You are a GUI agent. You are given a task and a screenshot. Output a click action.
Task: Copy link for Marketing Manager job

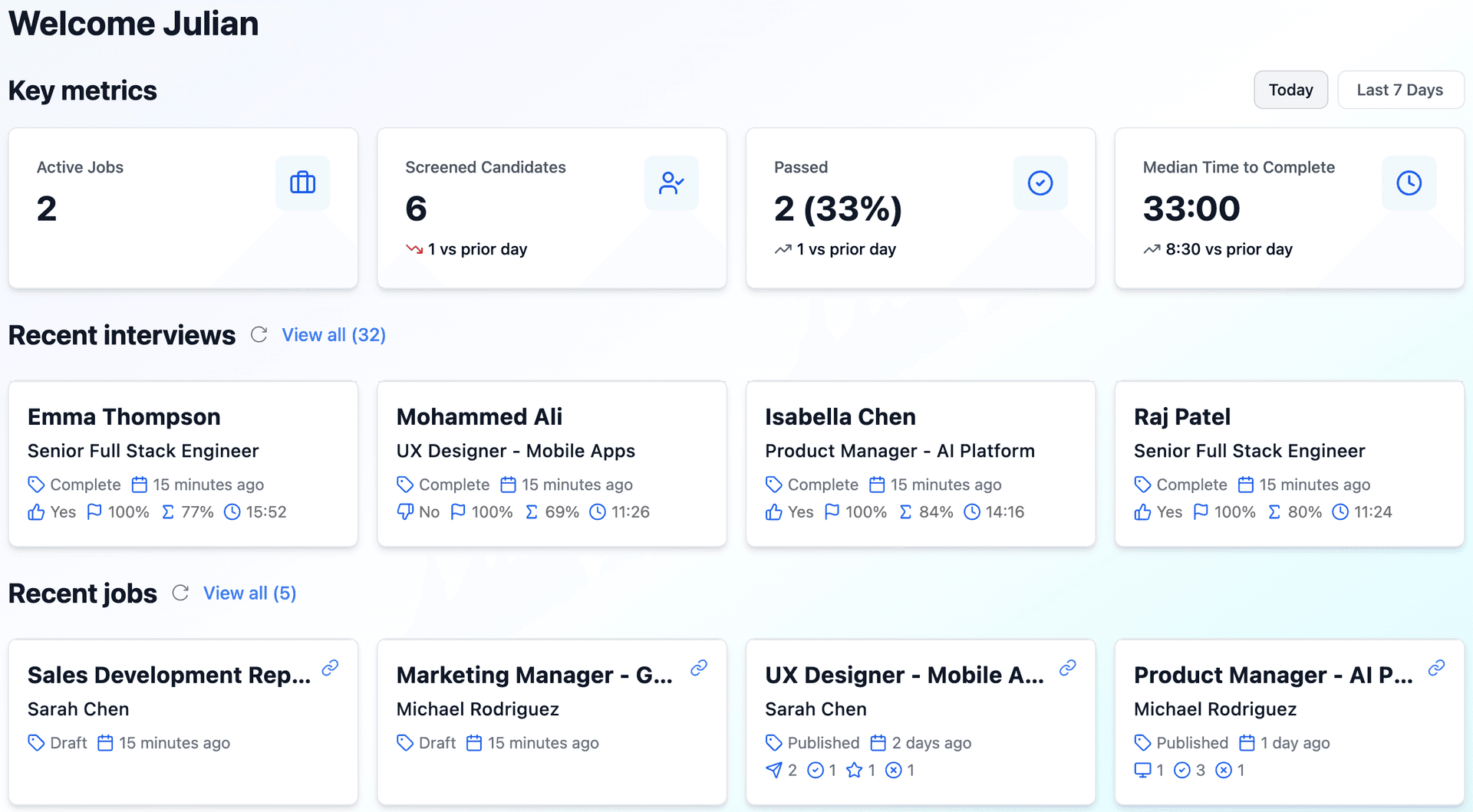(x=698, y=668)
